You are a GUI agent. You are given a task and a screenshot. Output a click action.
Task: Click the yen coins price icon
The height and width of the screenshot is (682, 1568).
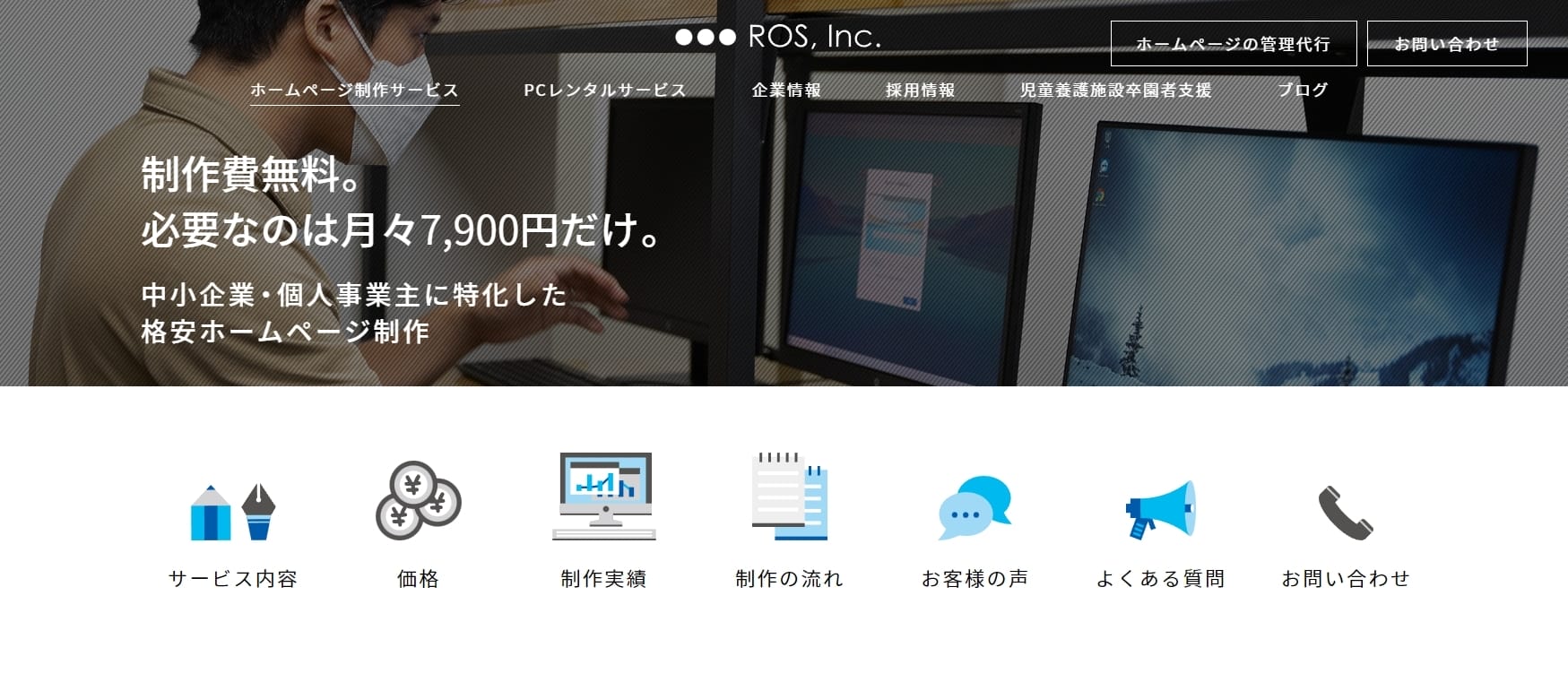[x=418, y=500]
